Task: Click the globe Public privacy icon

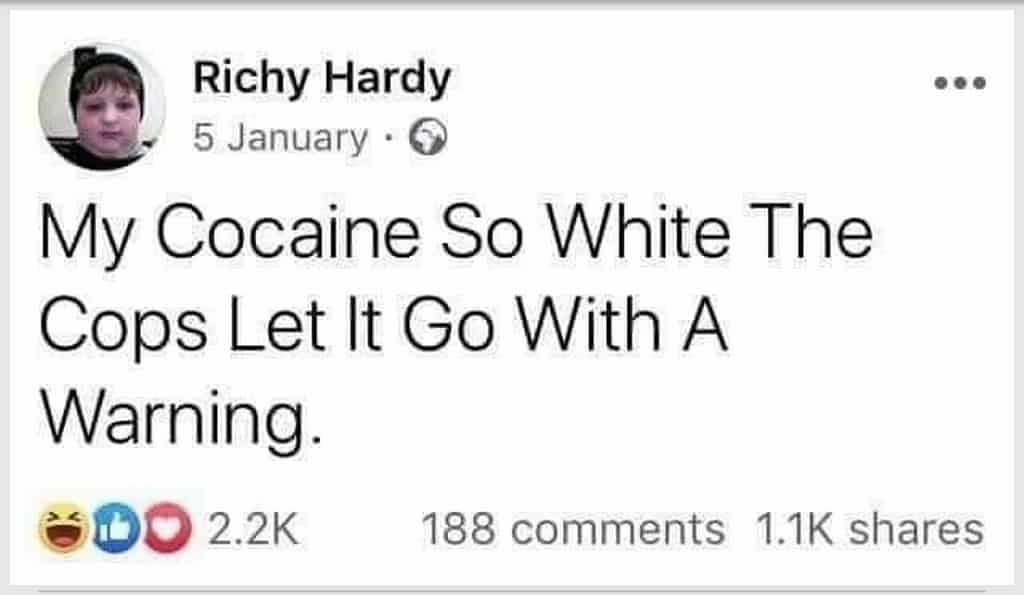Action: click(428, 138)
